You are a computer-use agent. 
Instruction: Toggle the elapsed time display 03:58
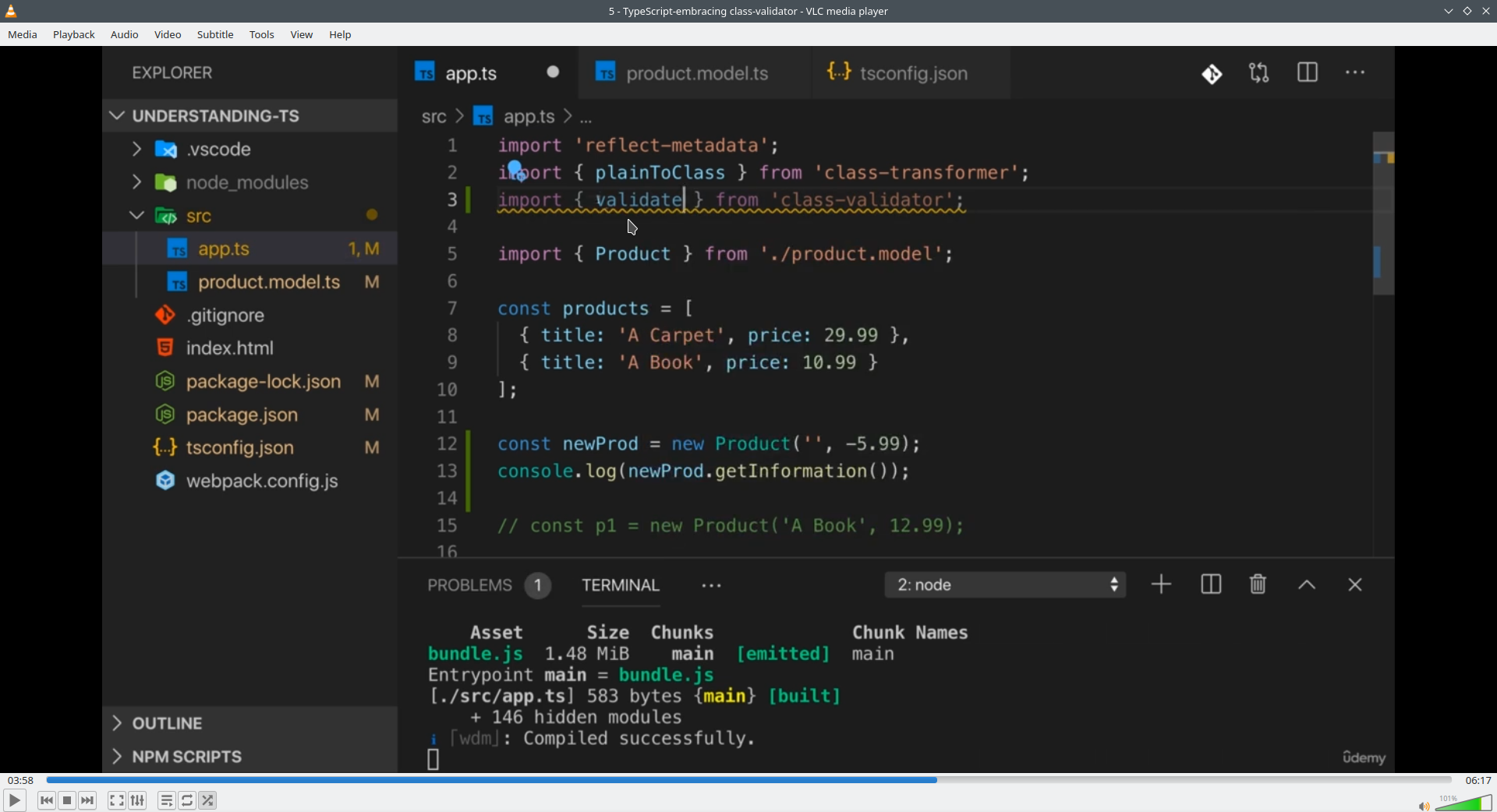(x=20, y=780)
